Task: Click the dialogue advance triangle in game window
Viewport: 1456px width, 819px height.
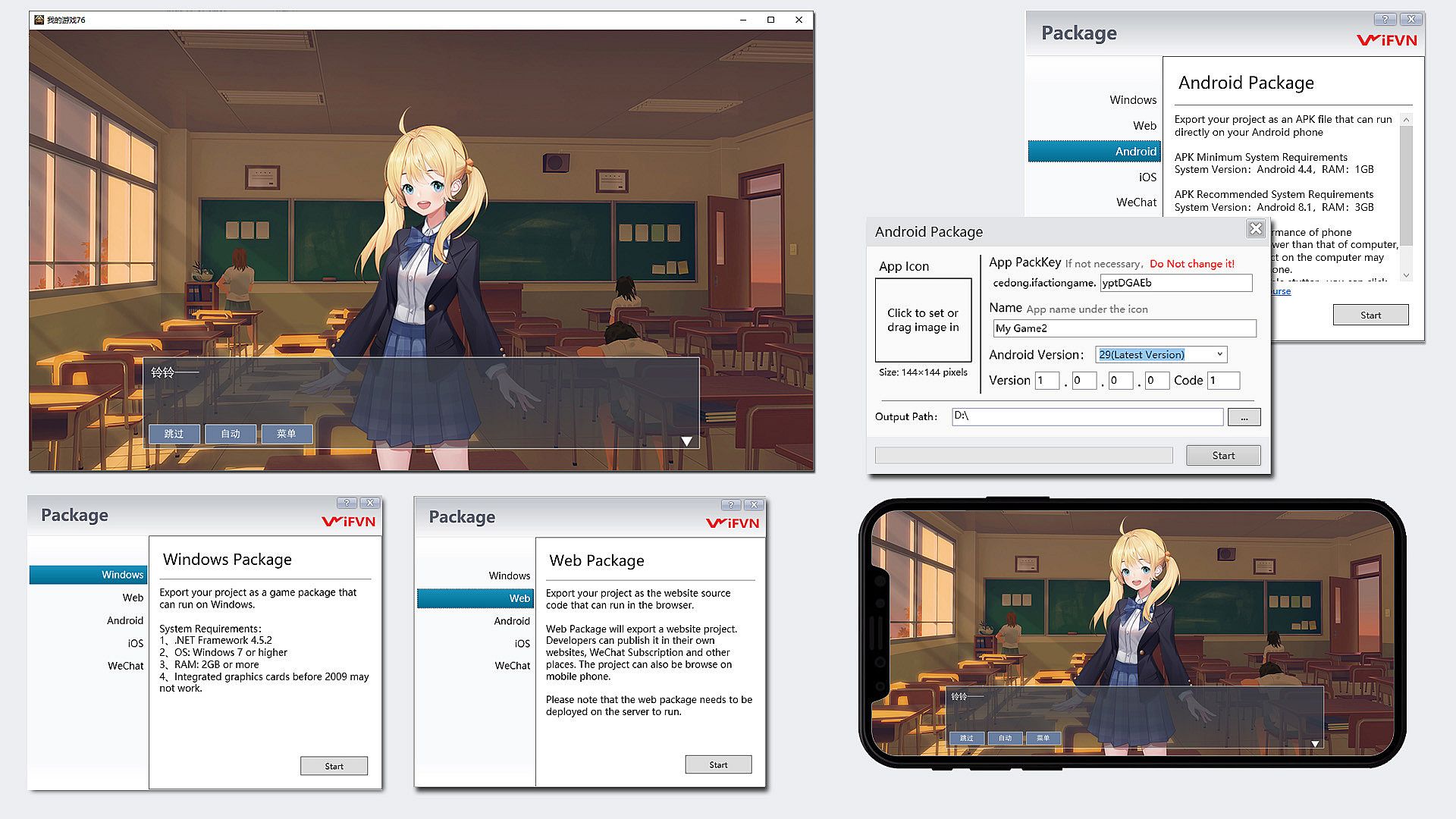Action: pyautogui.click(x=686, y=441)
